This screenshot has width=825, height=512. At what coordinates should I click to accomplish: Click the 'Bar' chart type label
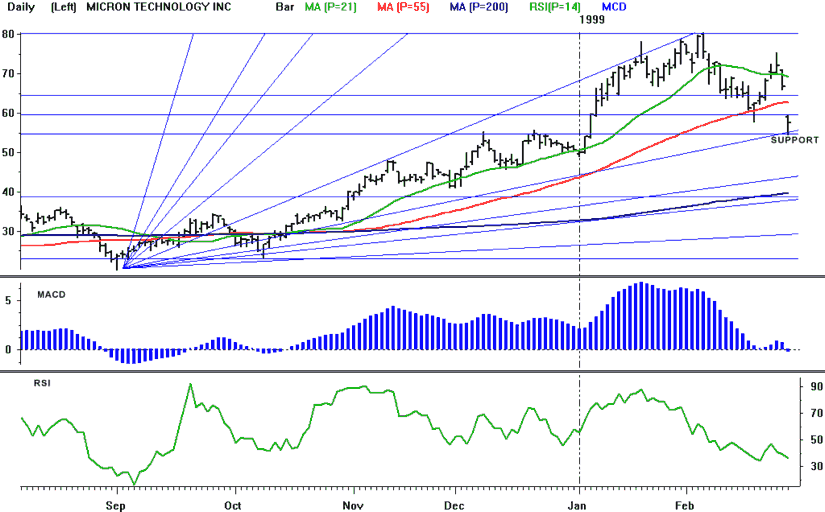coord(285,7)
